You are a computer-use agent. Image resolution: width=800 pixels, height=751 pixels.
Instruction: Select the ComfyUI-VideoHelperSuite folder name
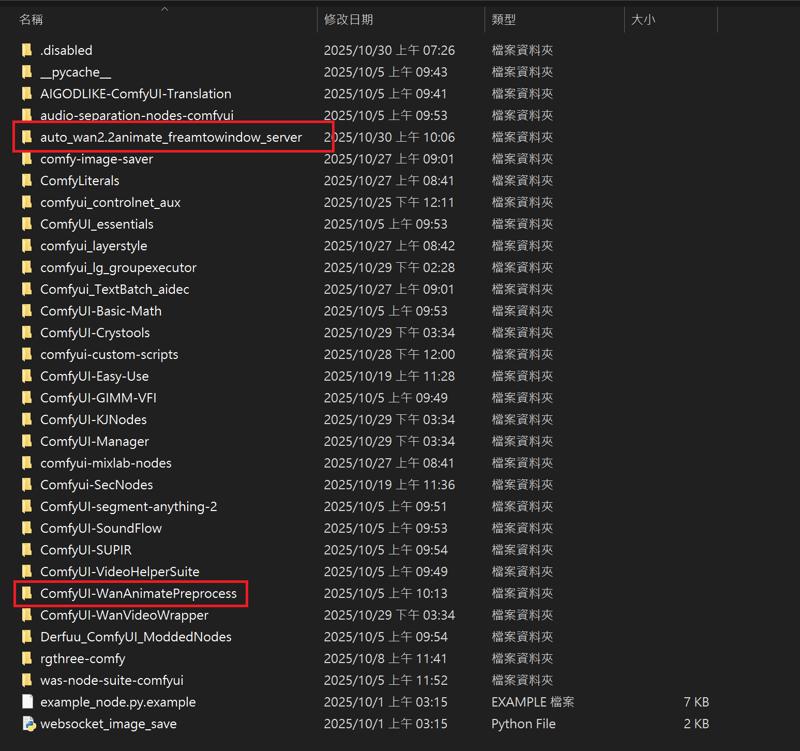click(120, 571)
